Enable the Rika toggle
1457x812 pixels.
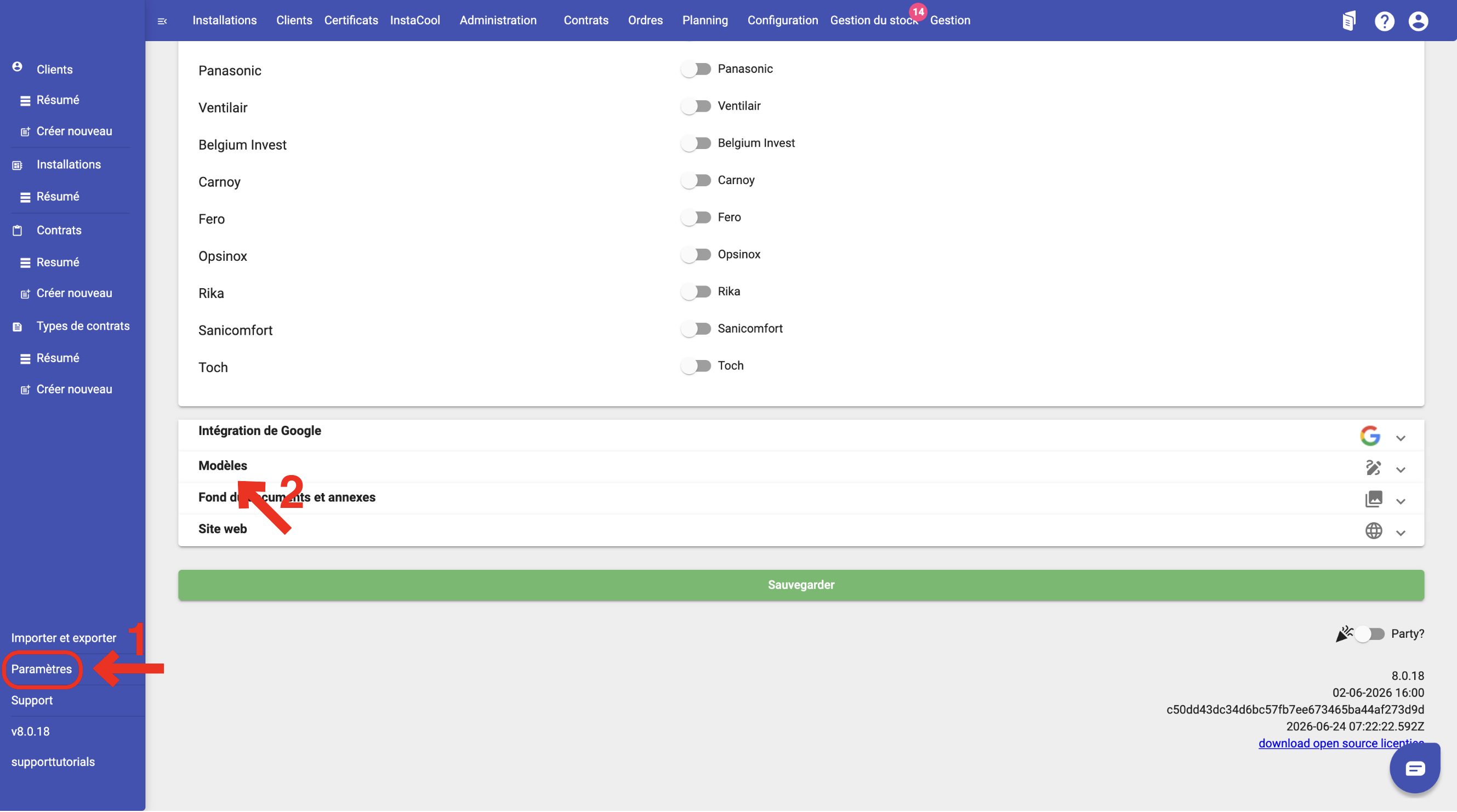coord(696,292)
